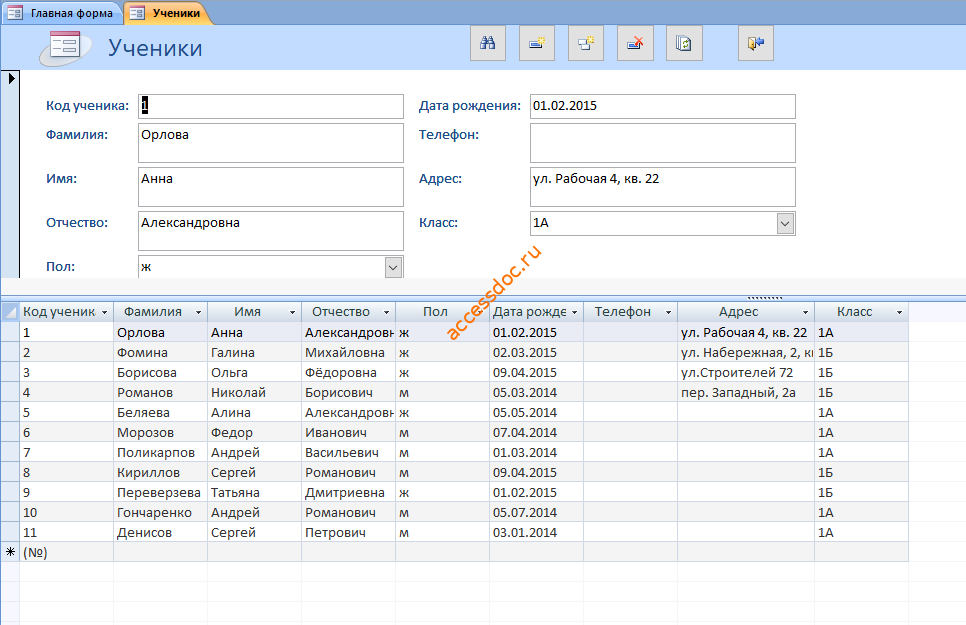Open the Фамилия column filter arrow

click(198, 312)
